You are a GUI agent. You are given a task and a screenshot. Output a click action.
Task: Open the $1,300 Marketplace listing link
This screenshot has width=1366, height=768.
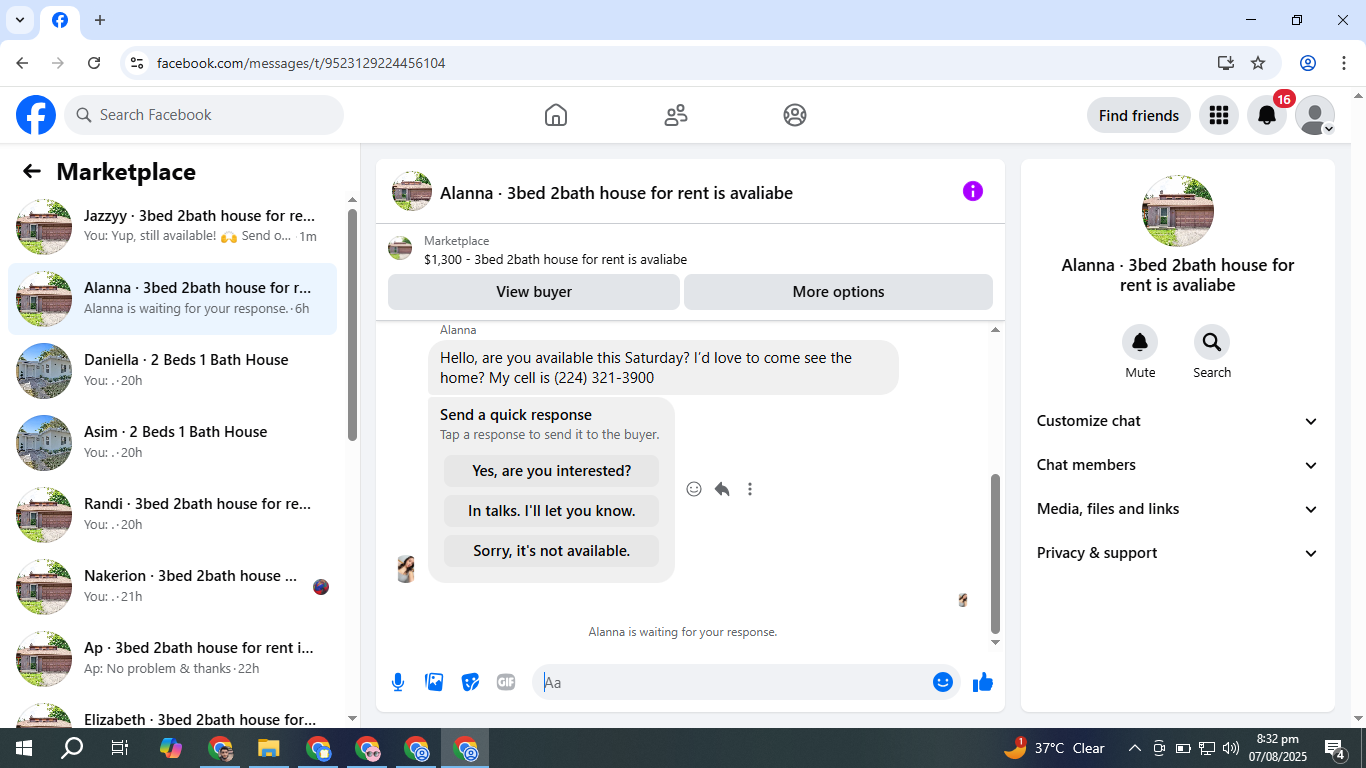(555, 260)
